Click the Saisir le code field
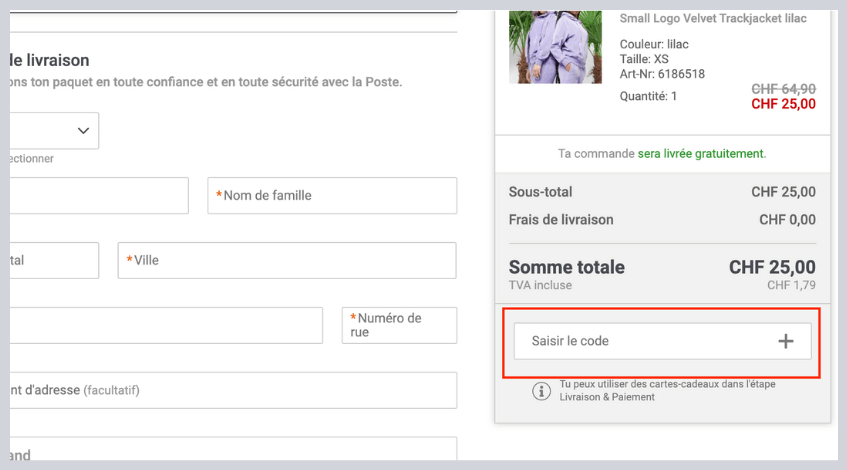 [662, 341]
